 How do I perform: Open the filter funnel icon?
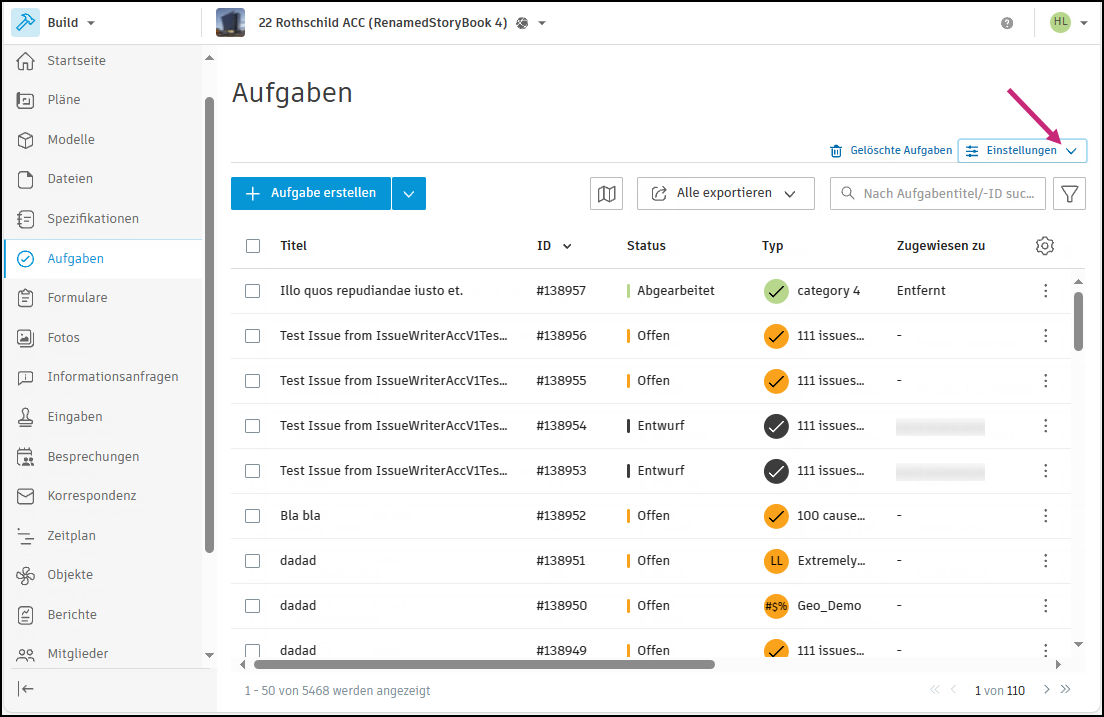[x=1070, y=194]
